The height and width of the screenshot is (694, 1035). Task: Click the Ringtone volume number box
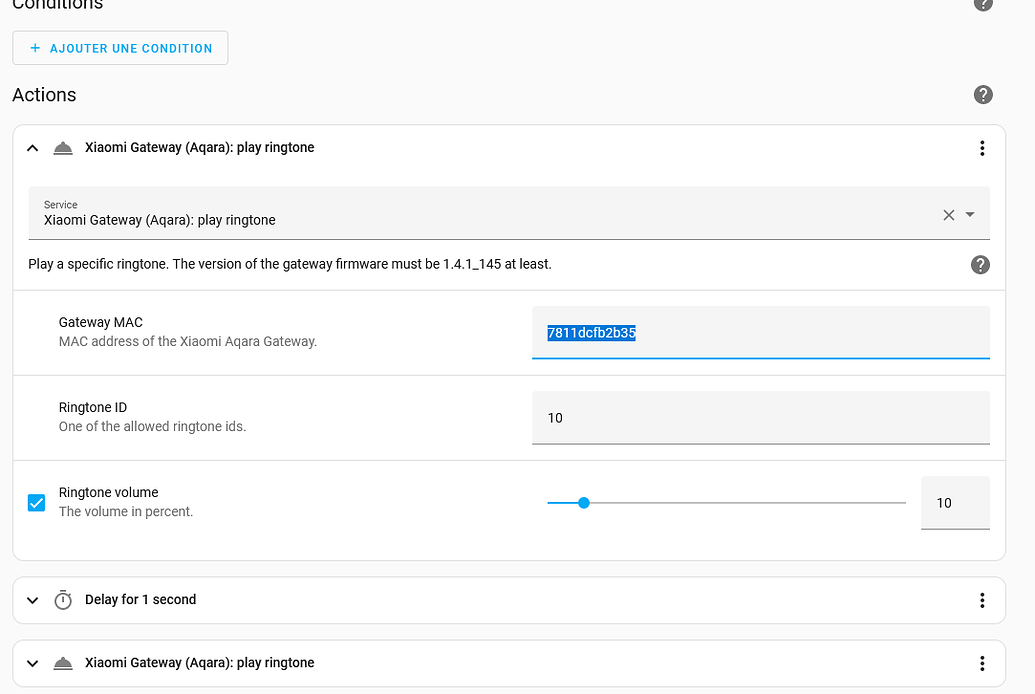[x=955, y=503]
